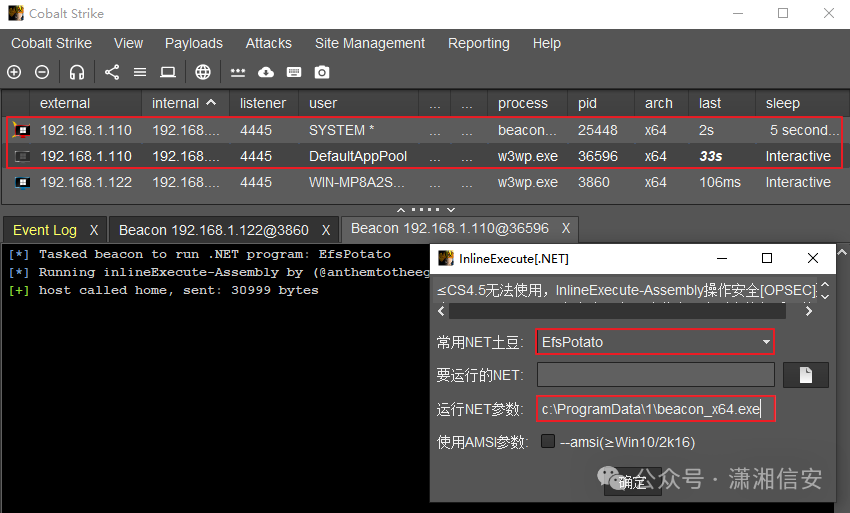Screen dimensions: 850x513
Task: View credentials via password dots icon
Action: 238,72
